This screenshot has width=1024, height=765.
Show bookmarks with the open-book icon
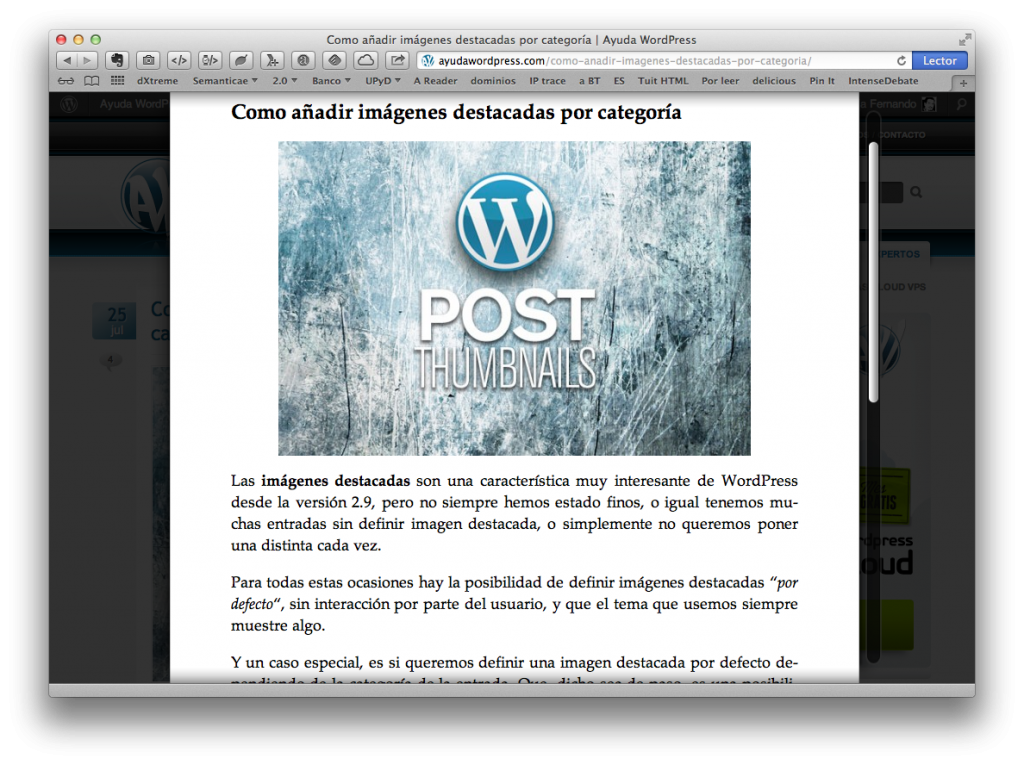pos(91,81)
